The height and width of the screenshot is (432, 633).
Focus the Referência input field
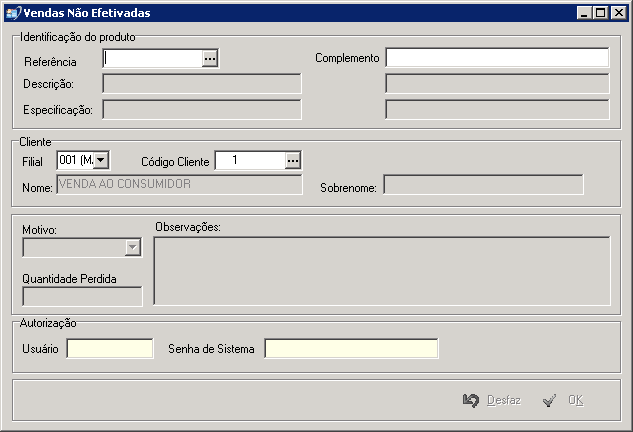coord(153,59)
